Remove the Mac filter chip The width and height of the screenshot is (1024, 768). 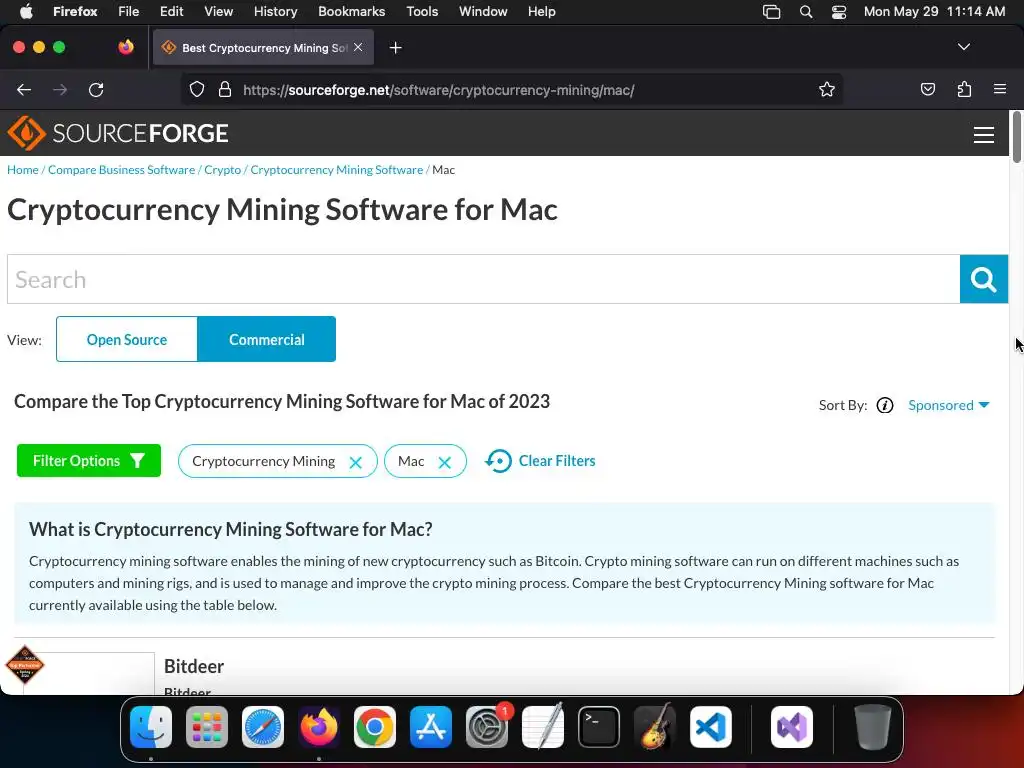(x=445, y=462)
